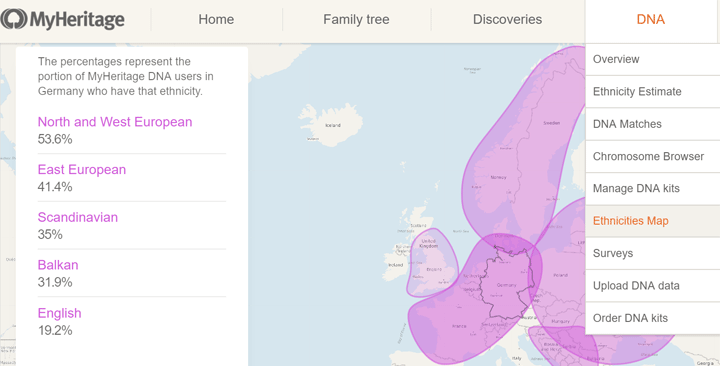Viewport: 720px width, 366px height.
Task: Open Discoveries menu item
Action: click(507, 19)
